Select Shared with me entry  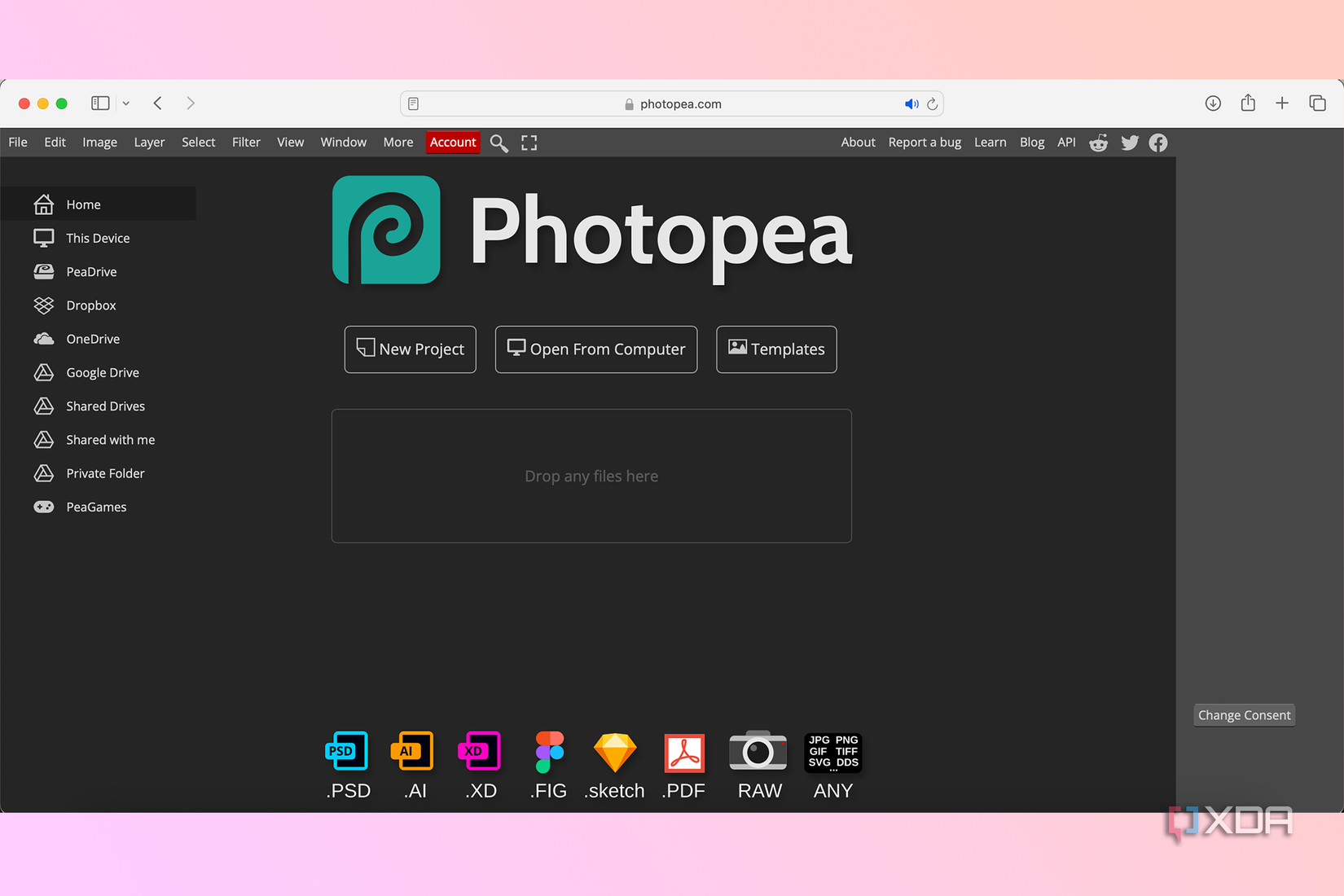click(x=98, y=440)
